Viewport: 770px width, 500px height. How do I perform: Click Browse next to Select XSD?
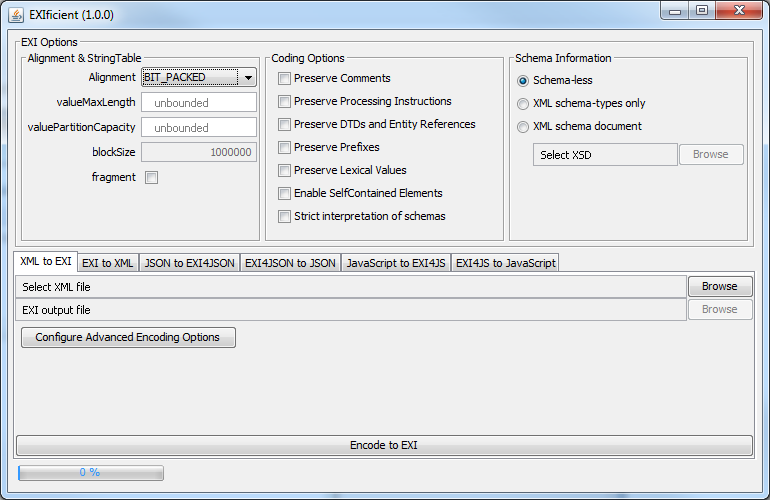(711, 154)
